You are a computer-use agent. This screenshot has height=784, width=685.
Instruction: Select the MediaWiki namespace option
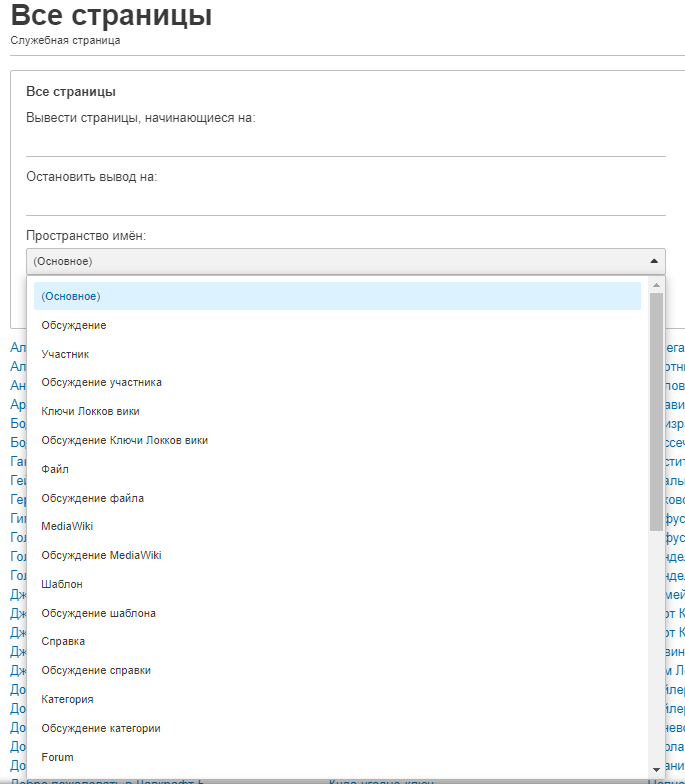[337, 526]
